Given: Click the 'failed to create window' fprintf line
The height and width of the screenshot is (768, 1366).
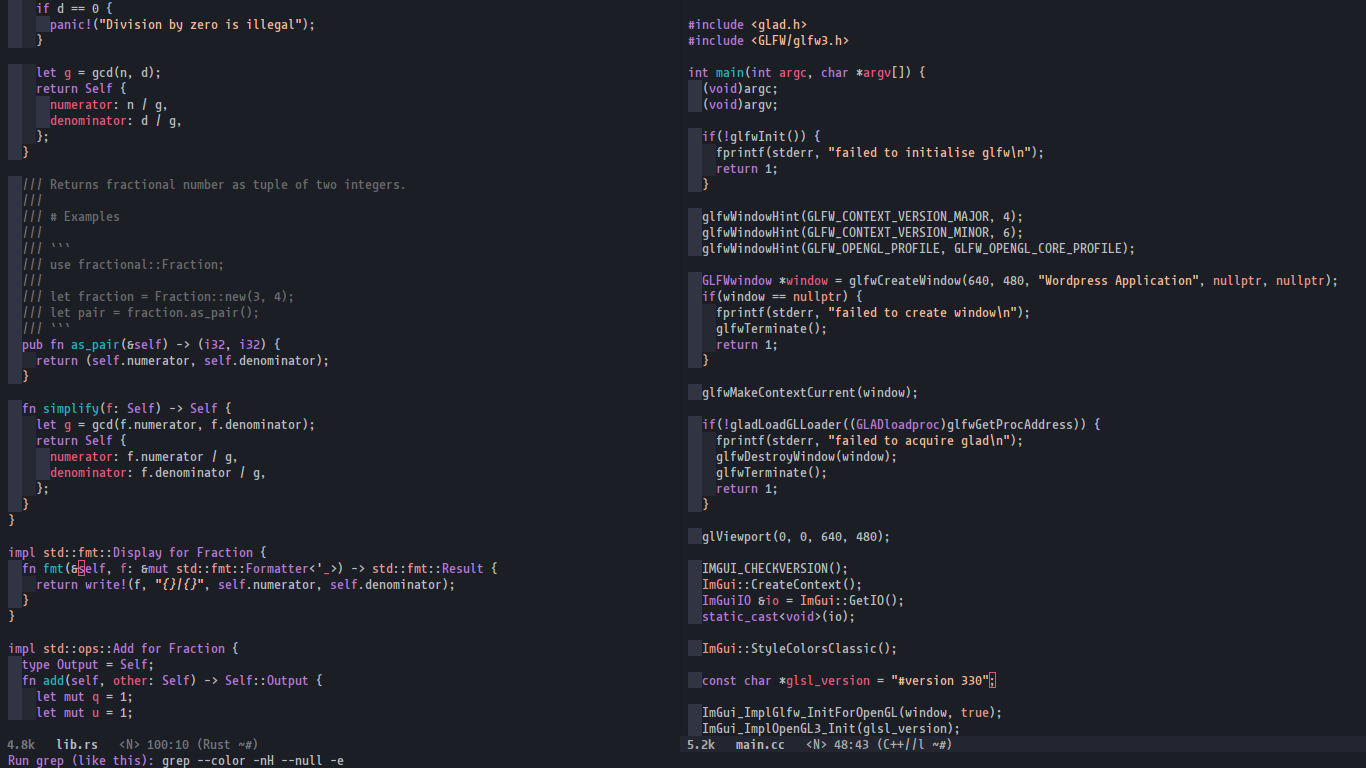Looking at the screenshot, I should pos(873,313).
